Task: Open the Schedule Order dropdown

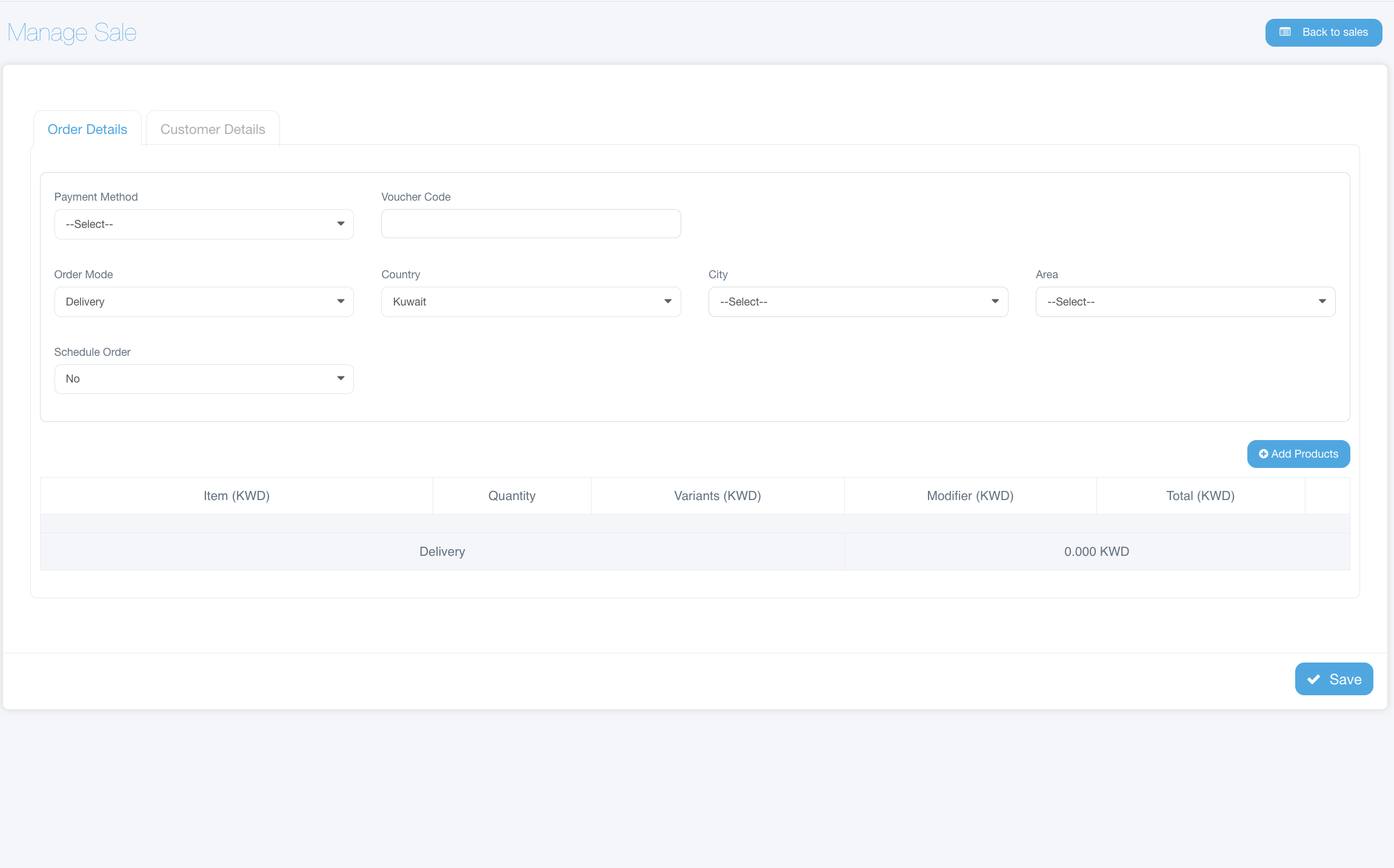Action: point(204,379)
